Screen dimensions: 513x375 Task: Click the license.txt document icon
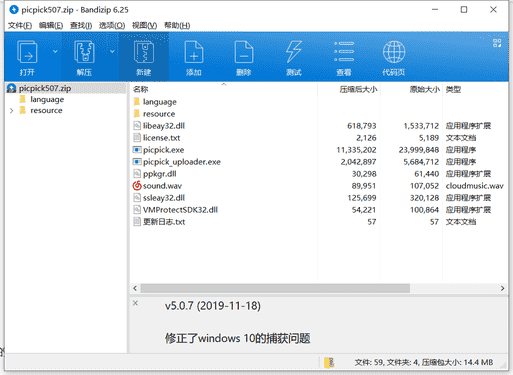[137, 138]
